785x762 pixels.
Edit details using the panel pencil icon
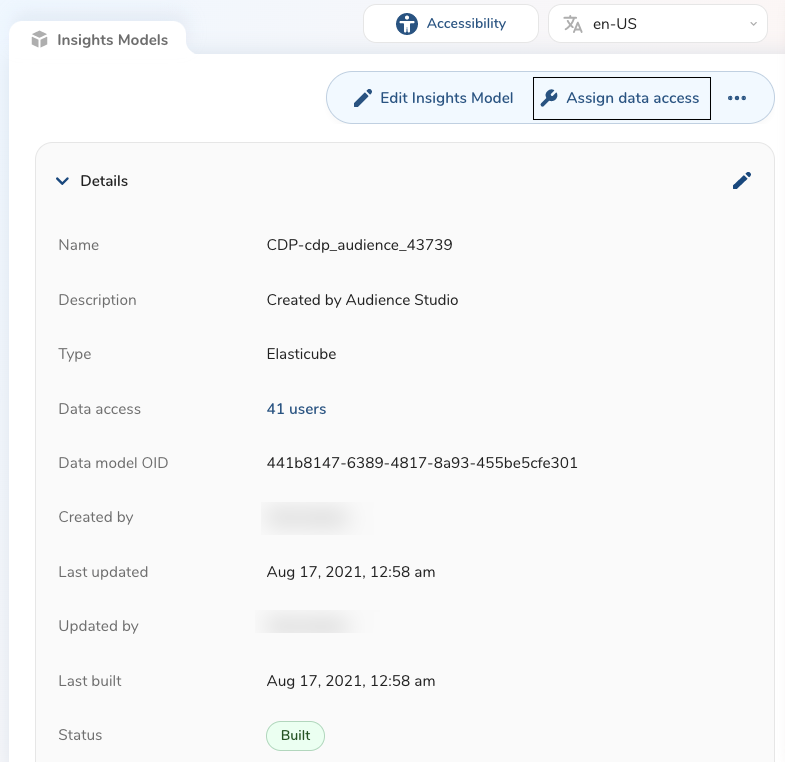[741, 180]
